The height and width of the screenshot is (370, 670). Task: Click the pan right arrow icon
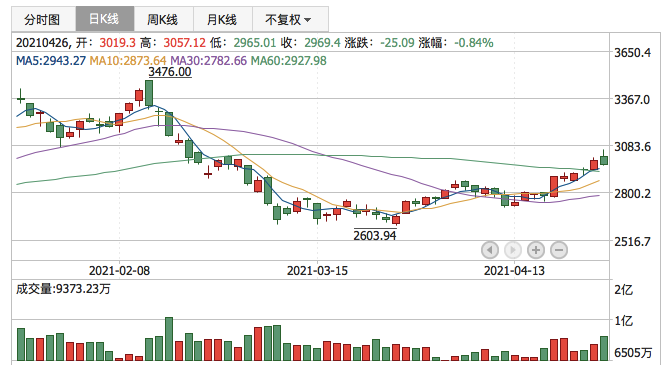513,250
